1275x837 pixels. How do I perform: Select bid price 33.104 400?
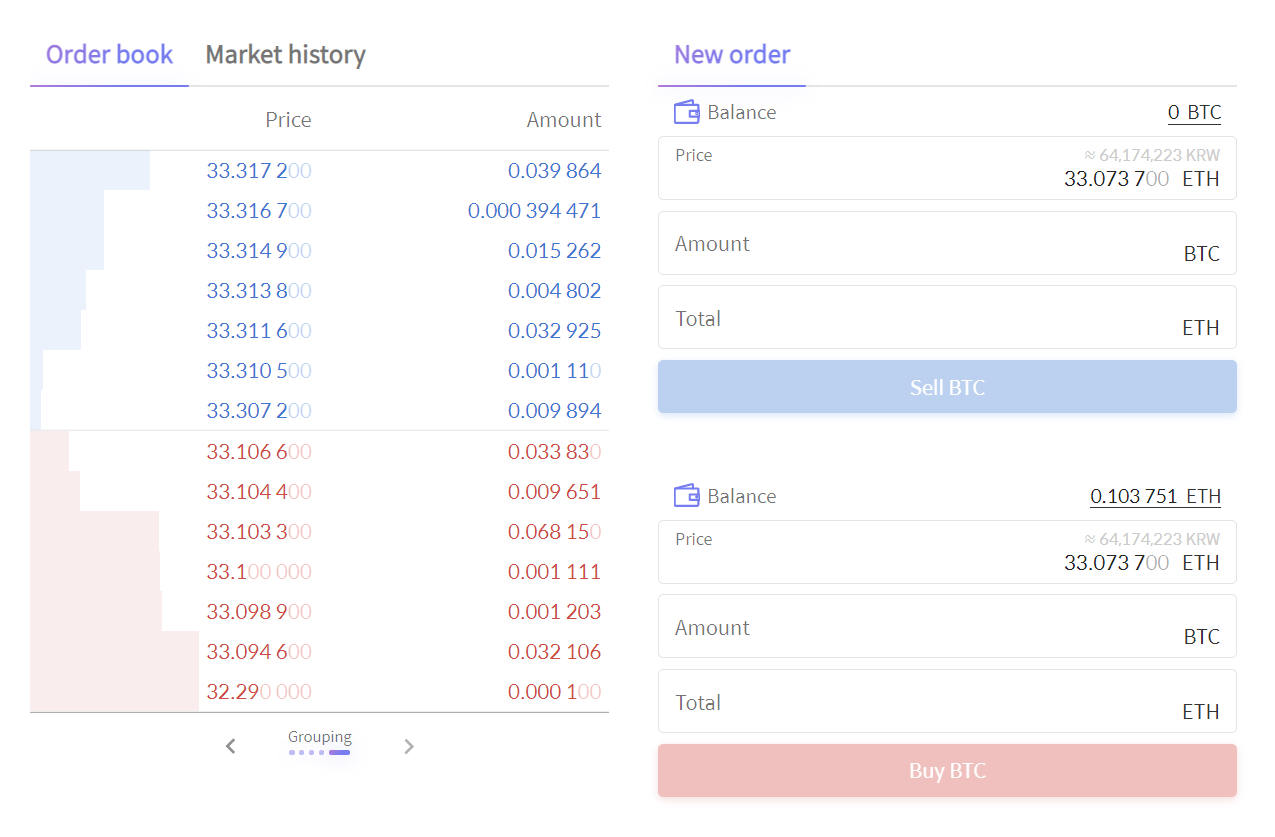coord(259,492)
